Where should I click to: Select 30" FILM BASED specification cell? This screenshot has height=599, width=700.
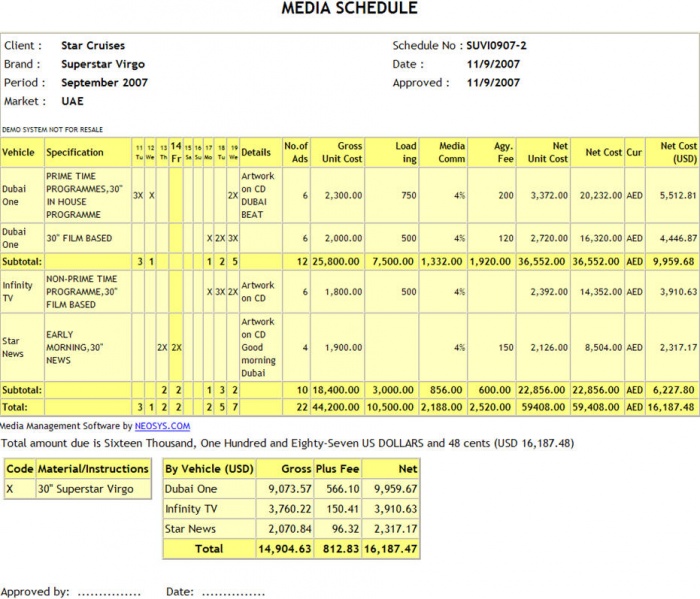click(x=88, y=238)
